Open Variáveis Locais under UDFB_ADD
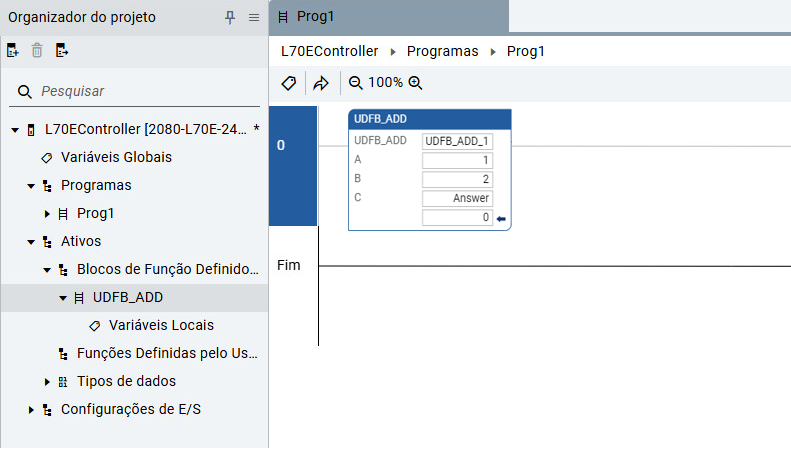Viewport: 791px width, 450px height. point(160,326)
